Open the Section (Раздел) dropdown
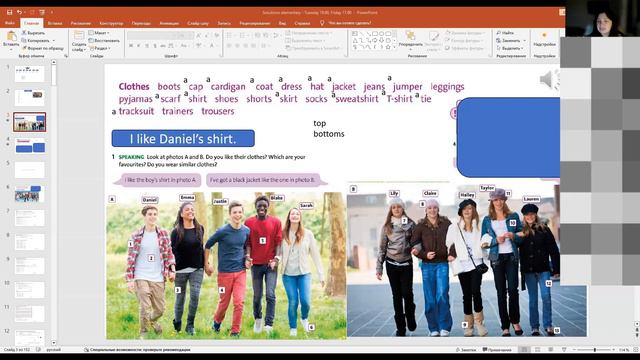 [x=100, y=48]
